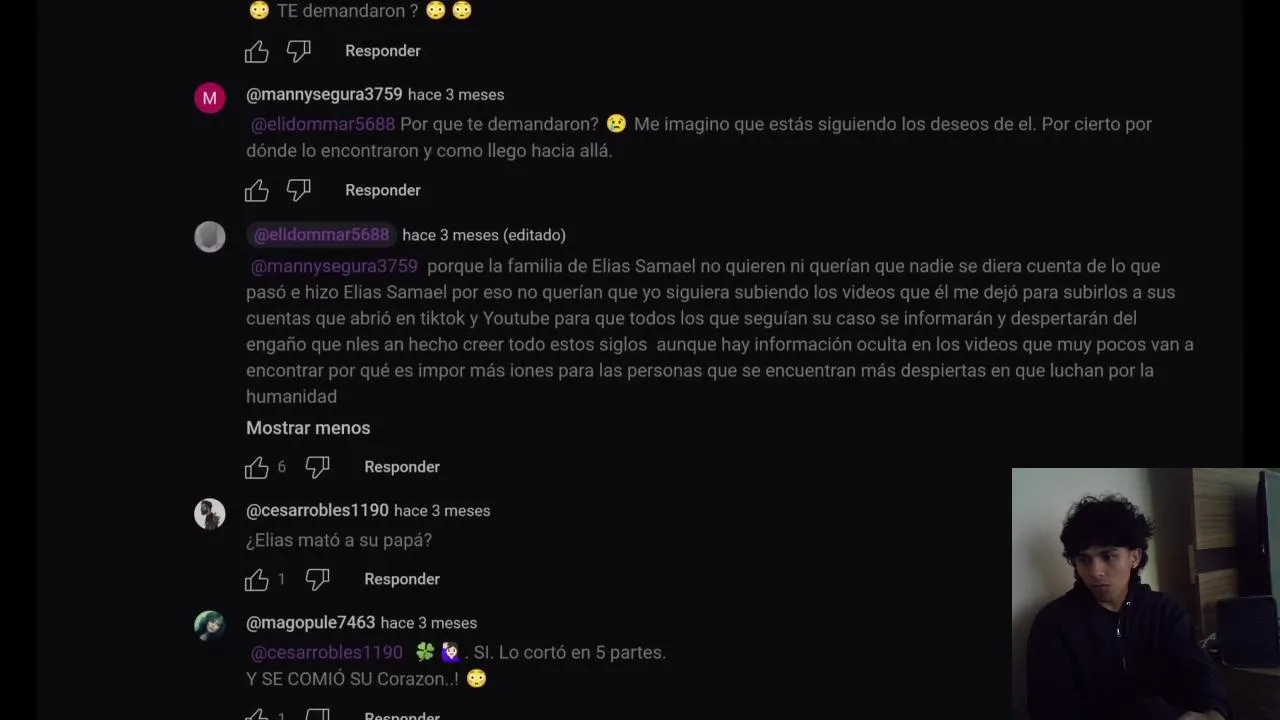Image resolution: width=1280 pixels, height=720 pixels.
Task: Reply to the long @elidommar5688 comment
Action: click(x=402, y=467)
